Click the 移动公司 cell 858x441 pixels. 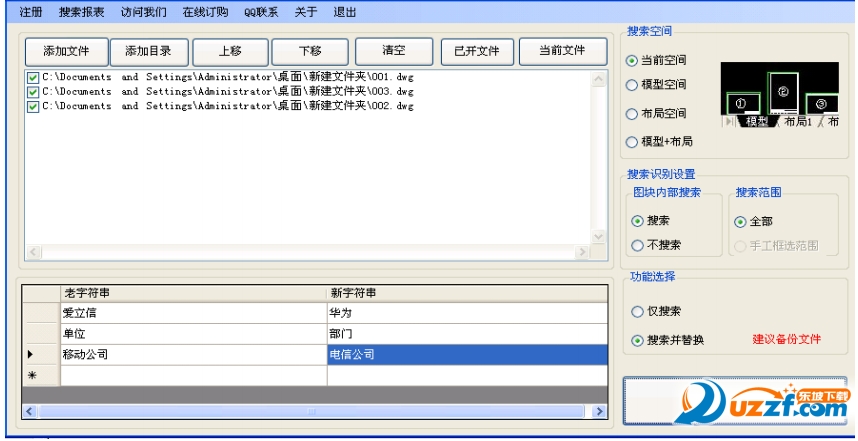pos(194,355)
